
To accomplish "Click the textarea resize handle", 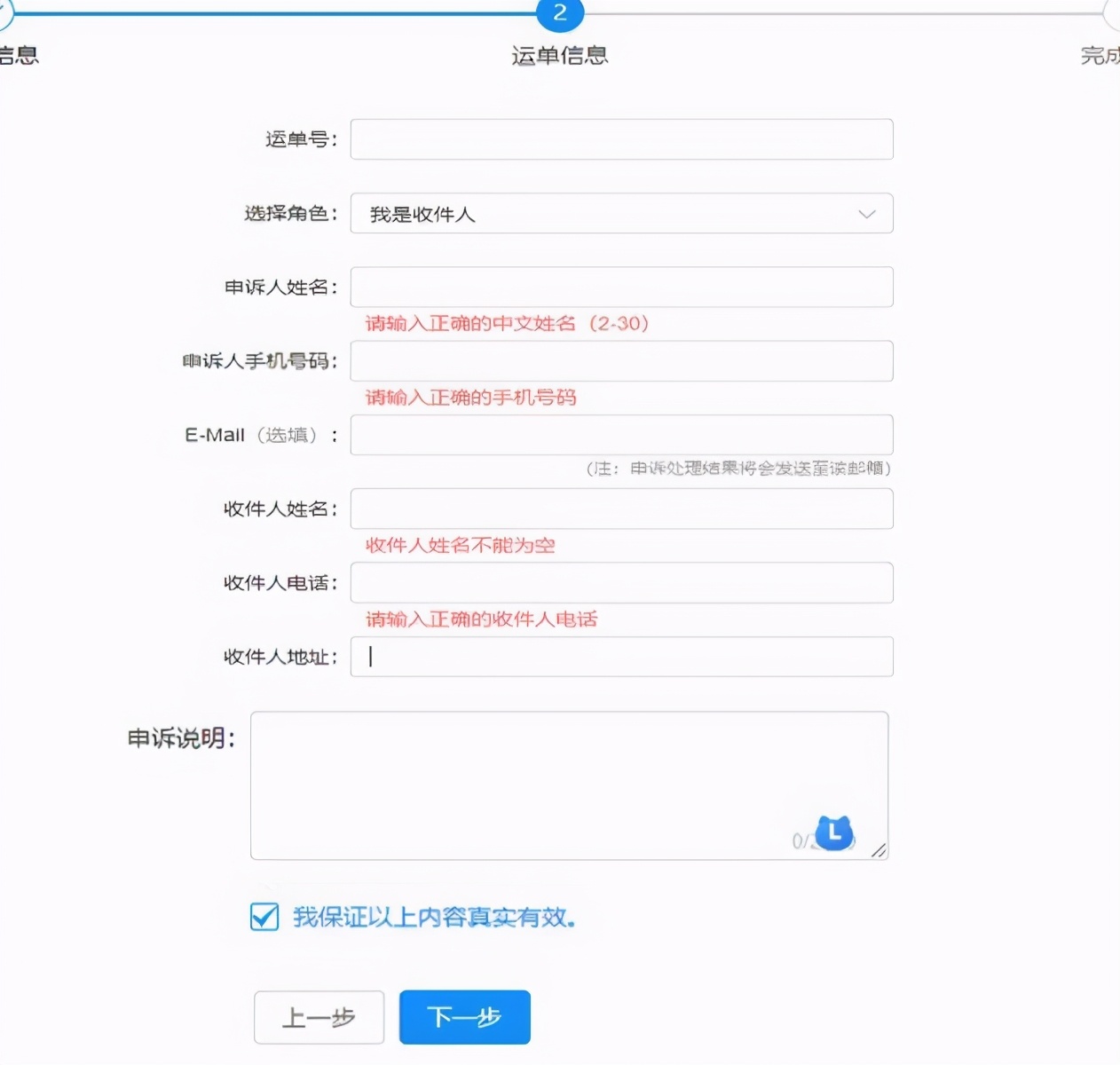I will (879, 850).
